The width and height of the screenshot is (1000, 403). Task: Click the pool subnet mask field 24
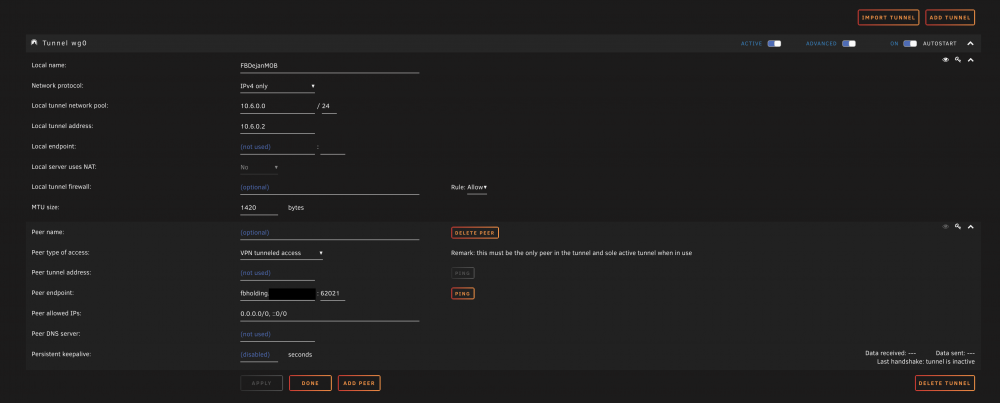click(329, 106)
